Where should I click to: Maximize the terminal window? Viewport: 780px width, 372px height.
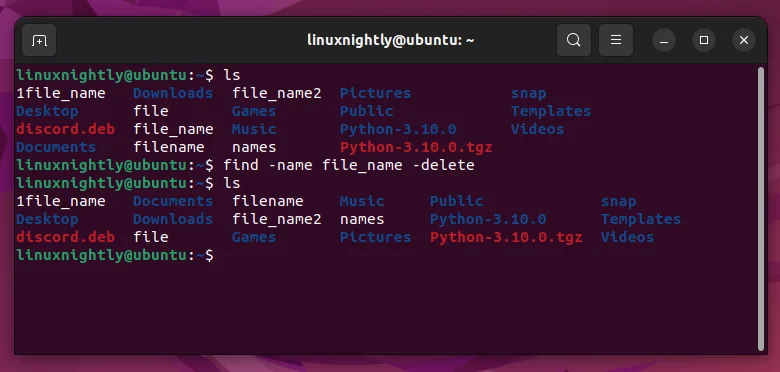[704, 40]
